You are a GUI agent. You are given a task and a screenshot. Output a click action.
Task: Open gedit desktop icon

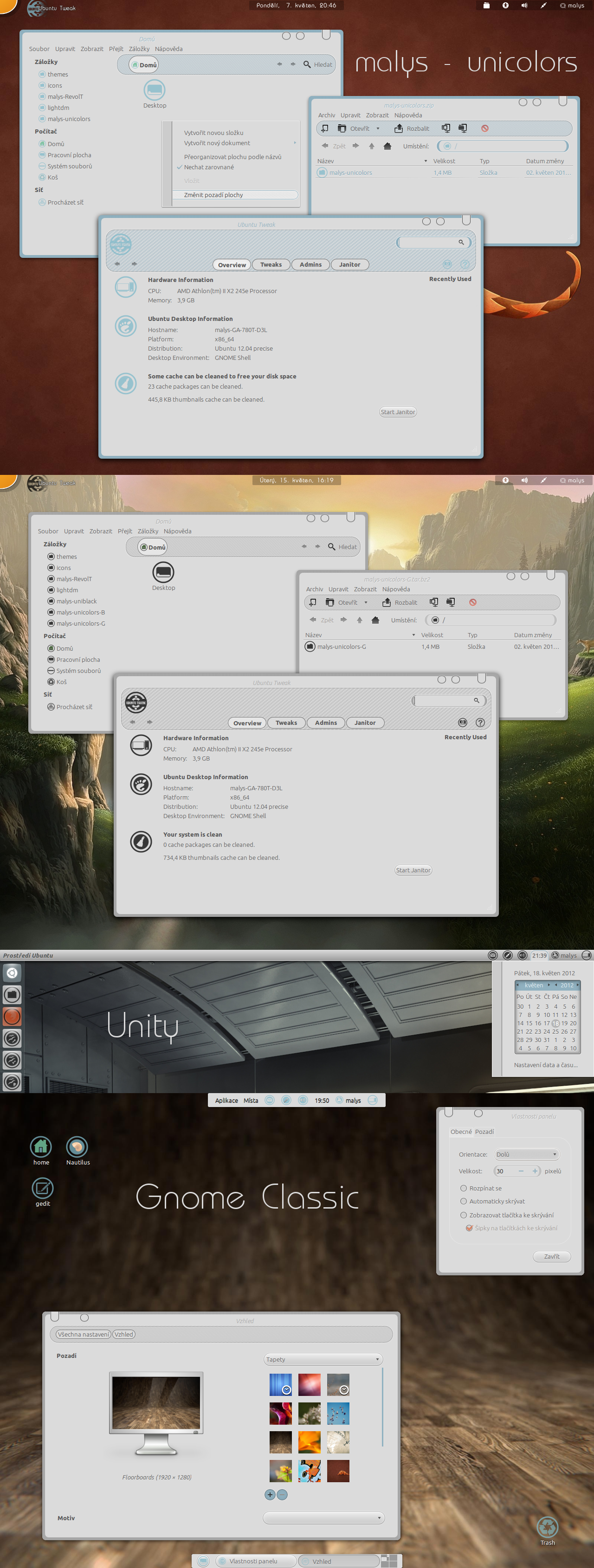(43, 1188)
